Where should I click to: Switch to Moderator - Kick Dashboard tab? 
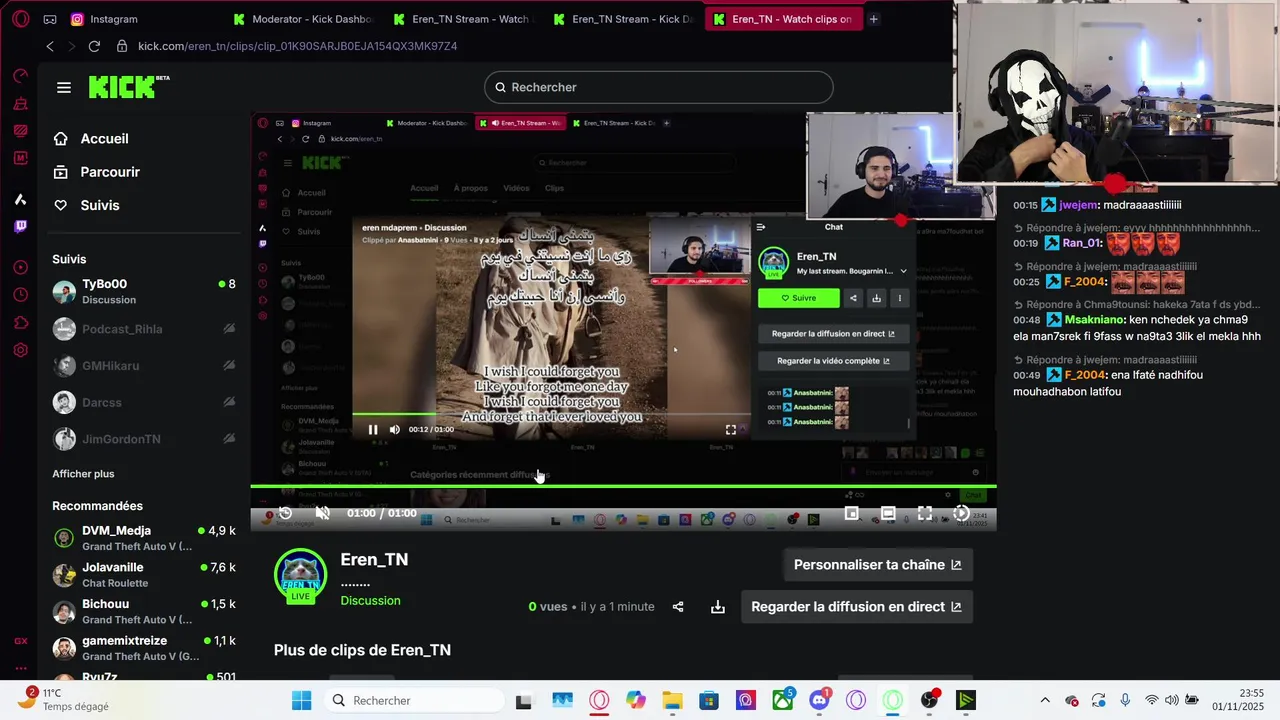[x=304, y=19]
